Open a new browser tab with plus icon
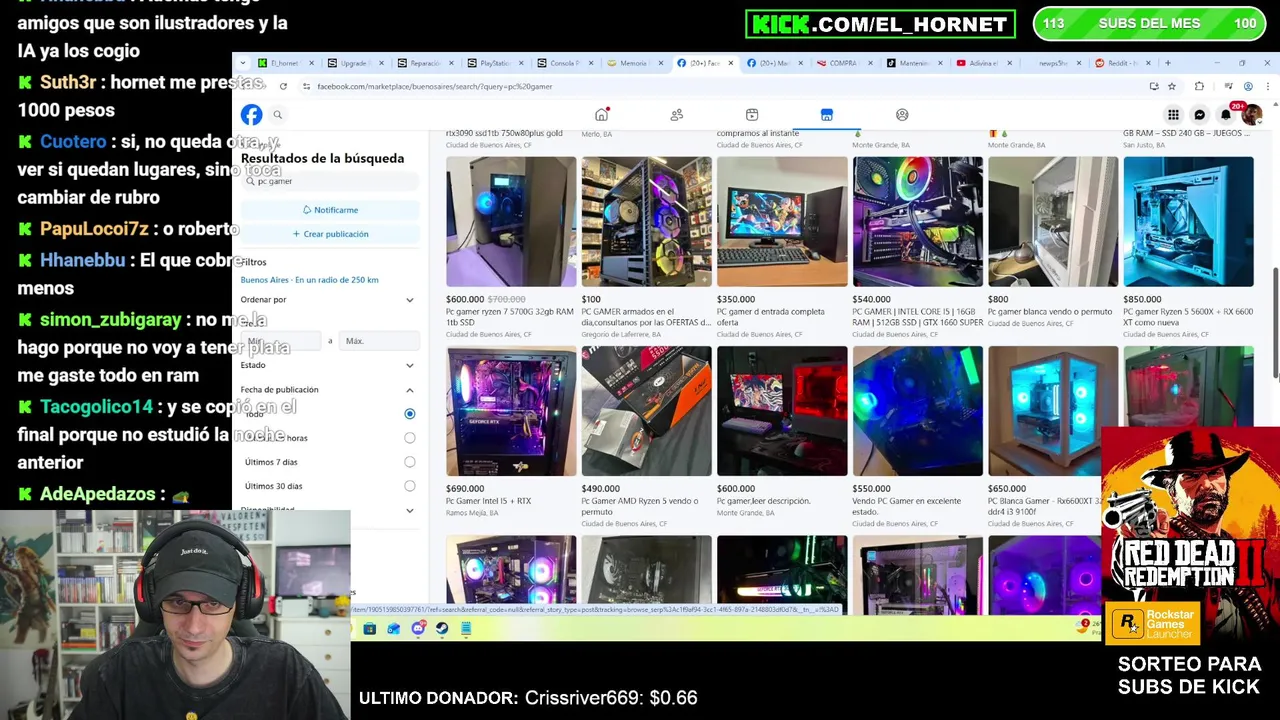Image resolution: width=1280 pixels, height=720 pixels. 1167,63
